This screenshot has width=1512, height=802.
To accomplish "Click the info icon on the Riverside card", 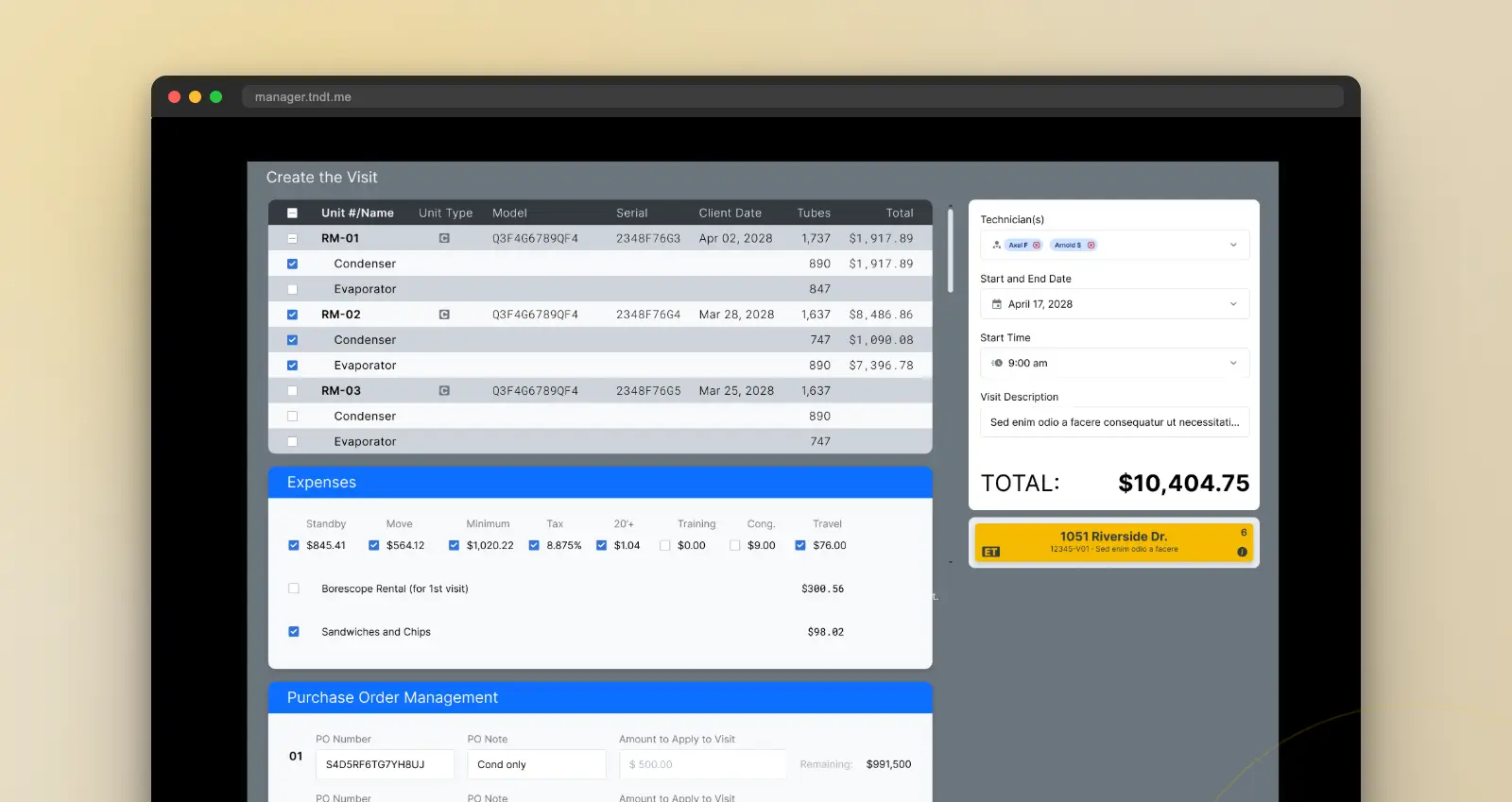I will [x=1242, y=552].
